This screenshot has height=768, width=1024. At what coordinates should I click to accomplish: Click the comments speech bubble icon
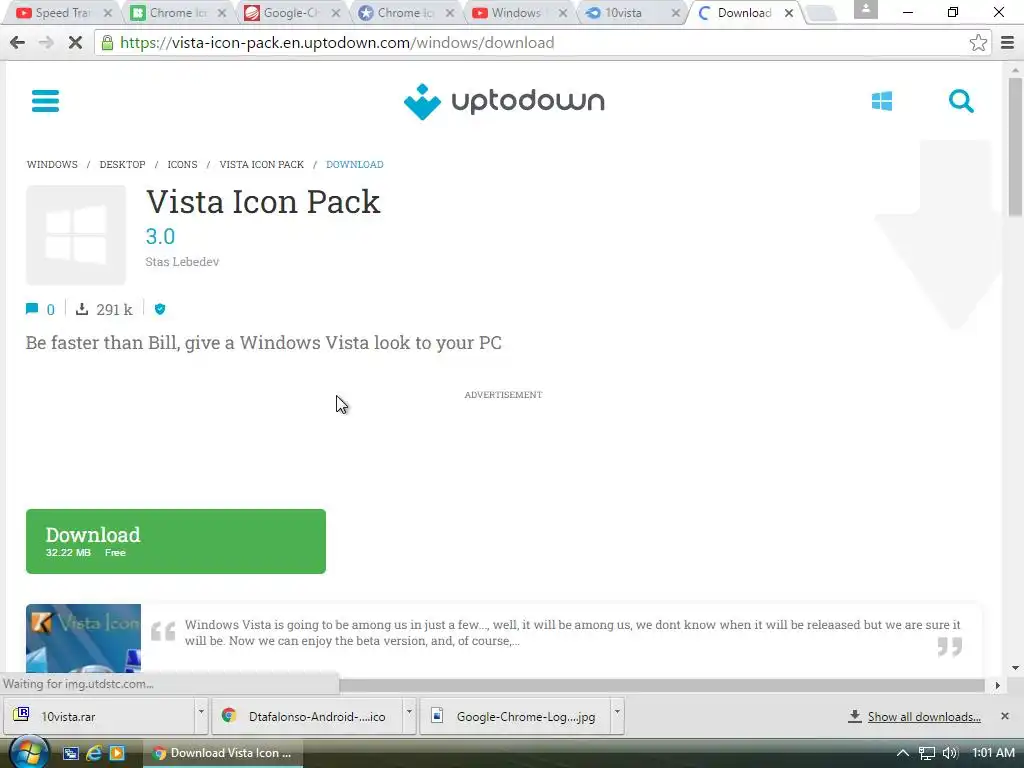31,309
